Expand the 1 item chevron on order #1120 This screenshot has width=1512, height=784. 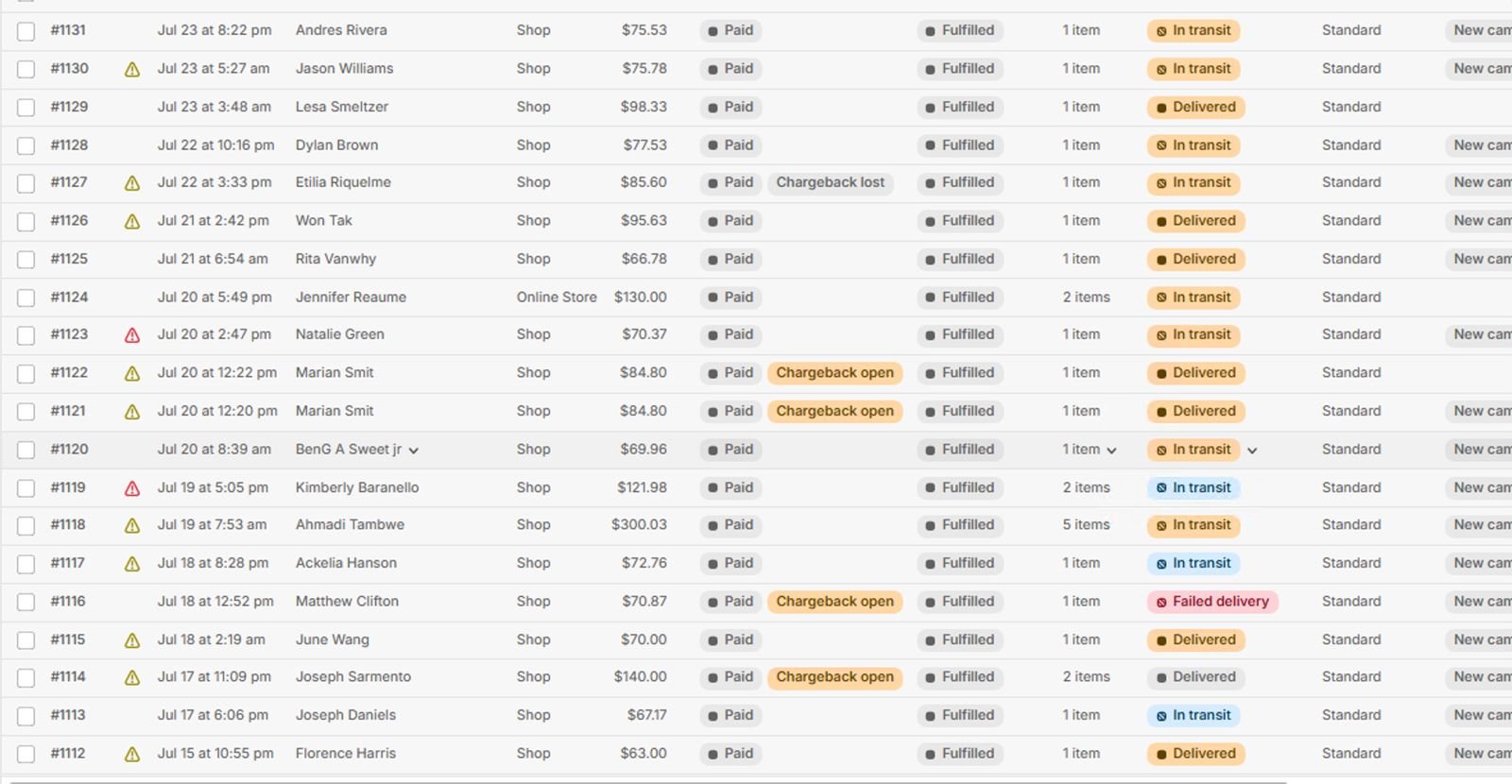coord(1111,451)
